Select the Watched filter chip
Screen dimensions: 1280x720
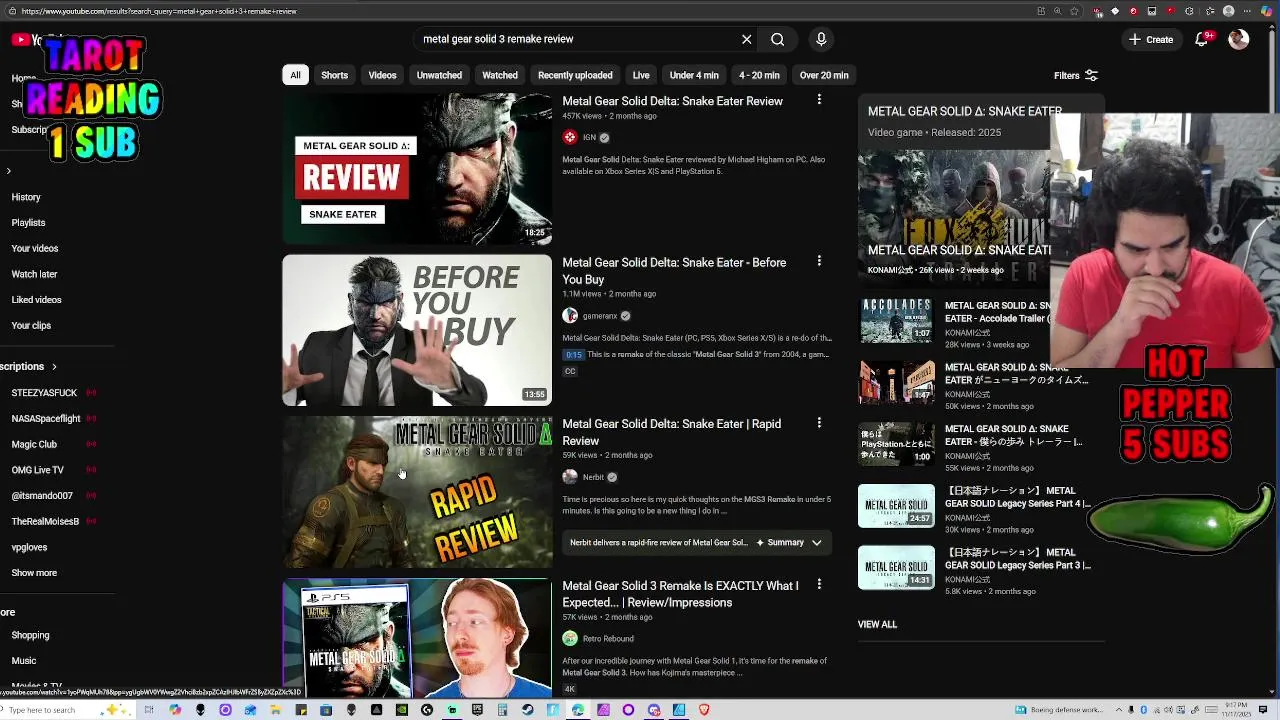click(x=500, y=75)
